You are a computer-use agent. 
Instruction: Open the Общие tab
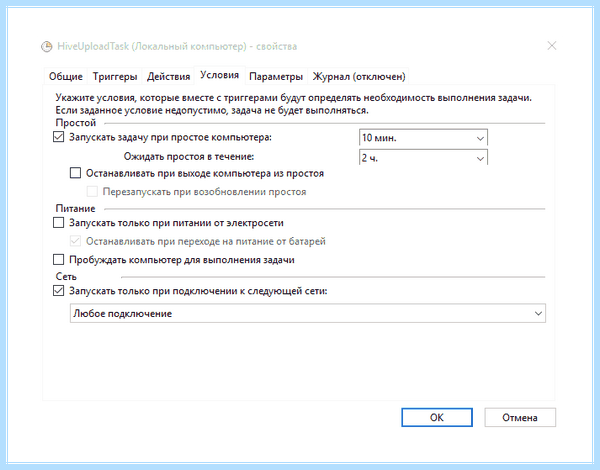point(66,77)
